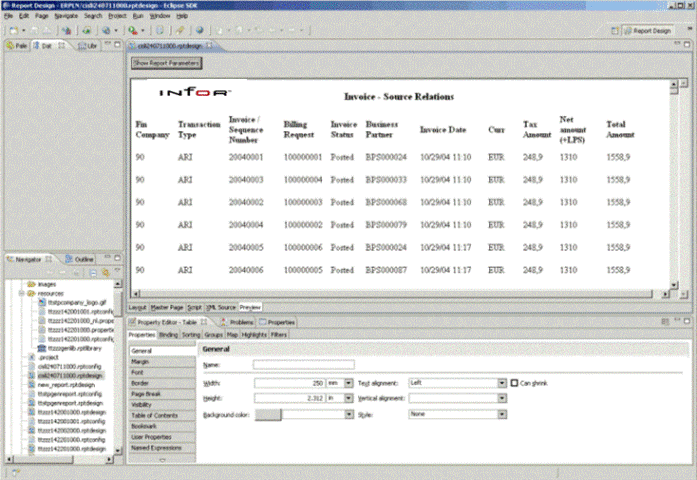
Task: Open the Palette view tab
Action: pos(18,46)
